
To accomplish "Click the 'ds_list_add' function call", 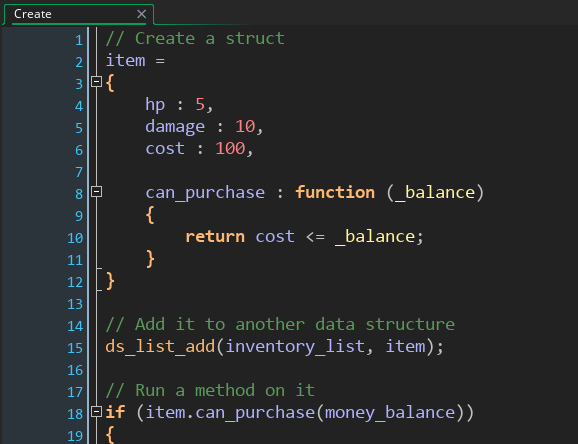I will coord(160,347).
